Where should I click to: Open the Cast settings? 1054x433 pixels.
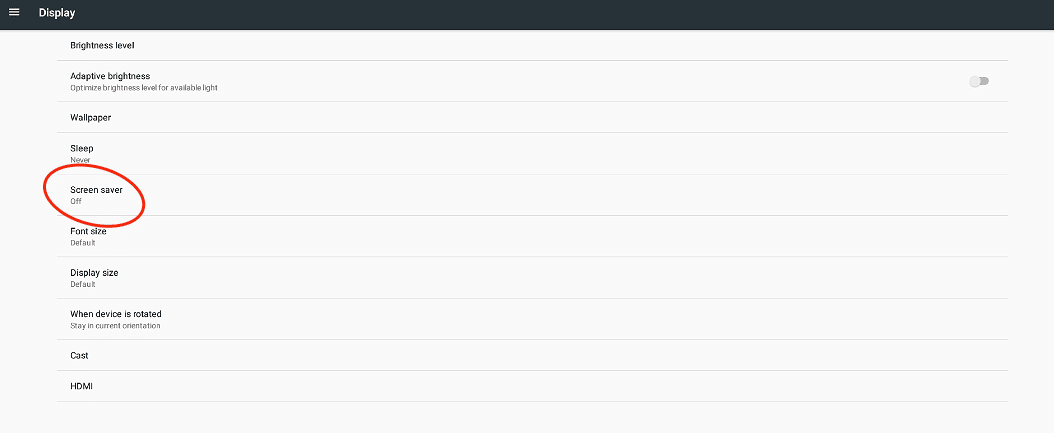tap(532, 355)
